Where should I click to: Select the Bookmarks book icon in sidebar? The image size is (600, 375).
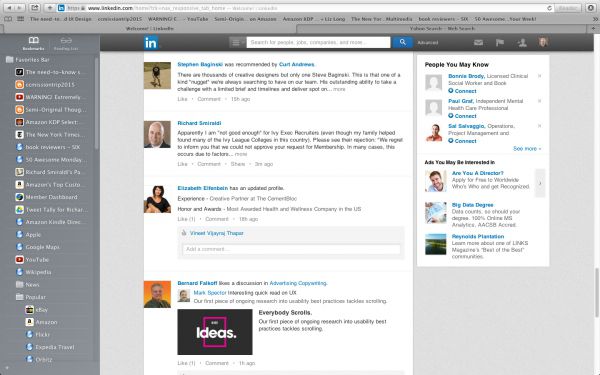click(34, 43)
